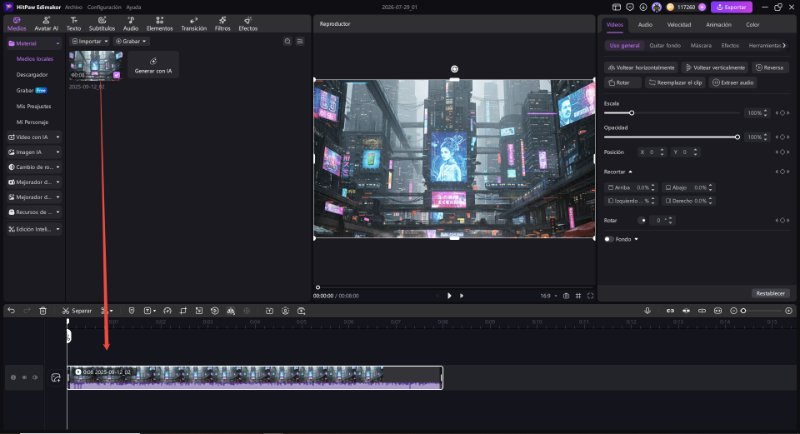The width and height of the screenshot is (800, 434).
Task: Open the Importar dropdown
Action: coord(90,41)
